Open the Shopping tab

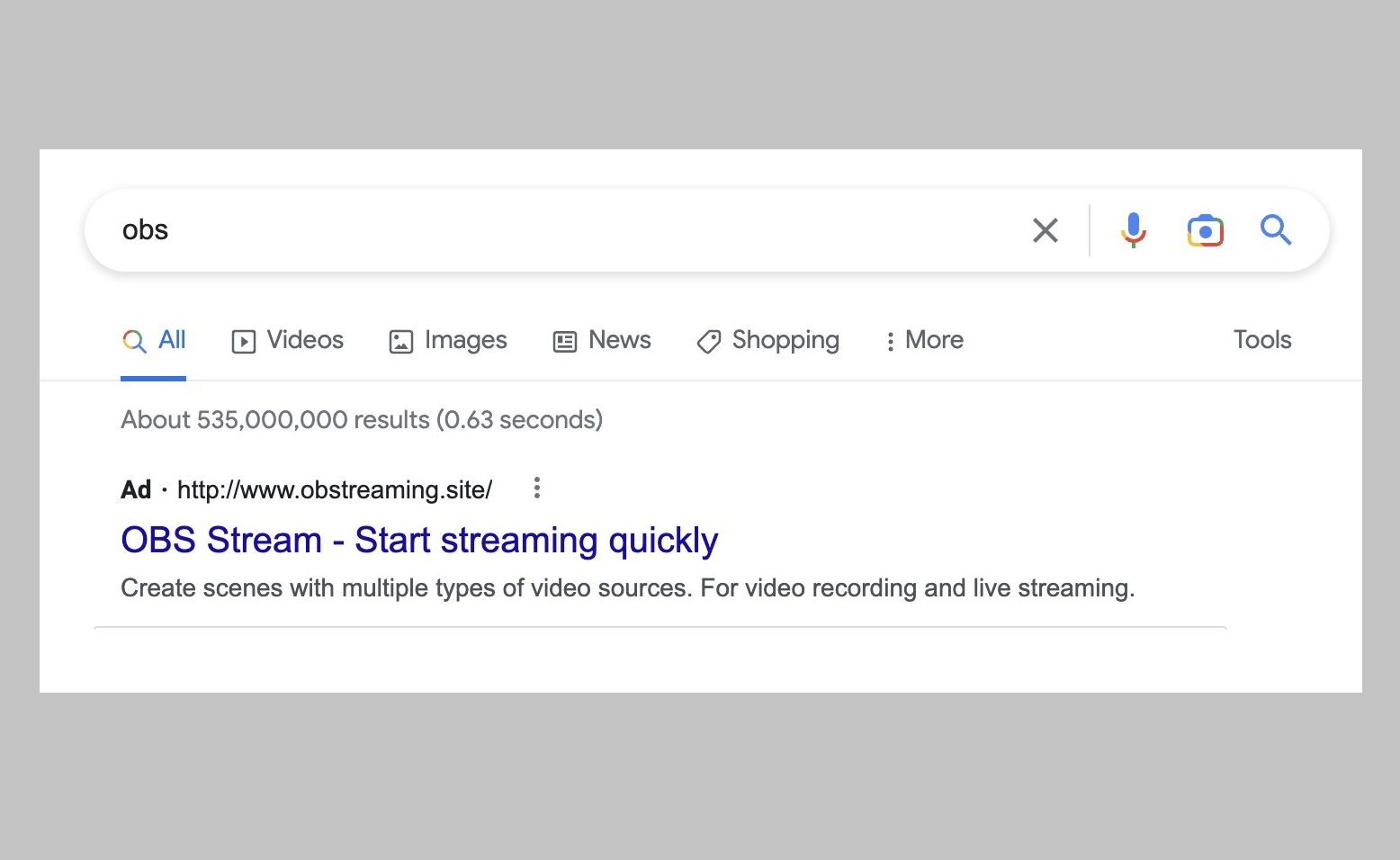coord(767,340)
